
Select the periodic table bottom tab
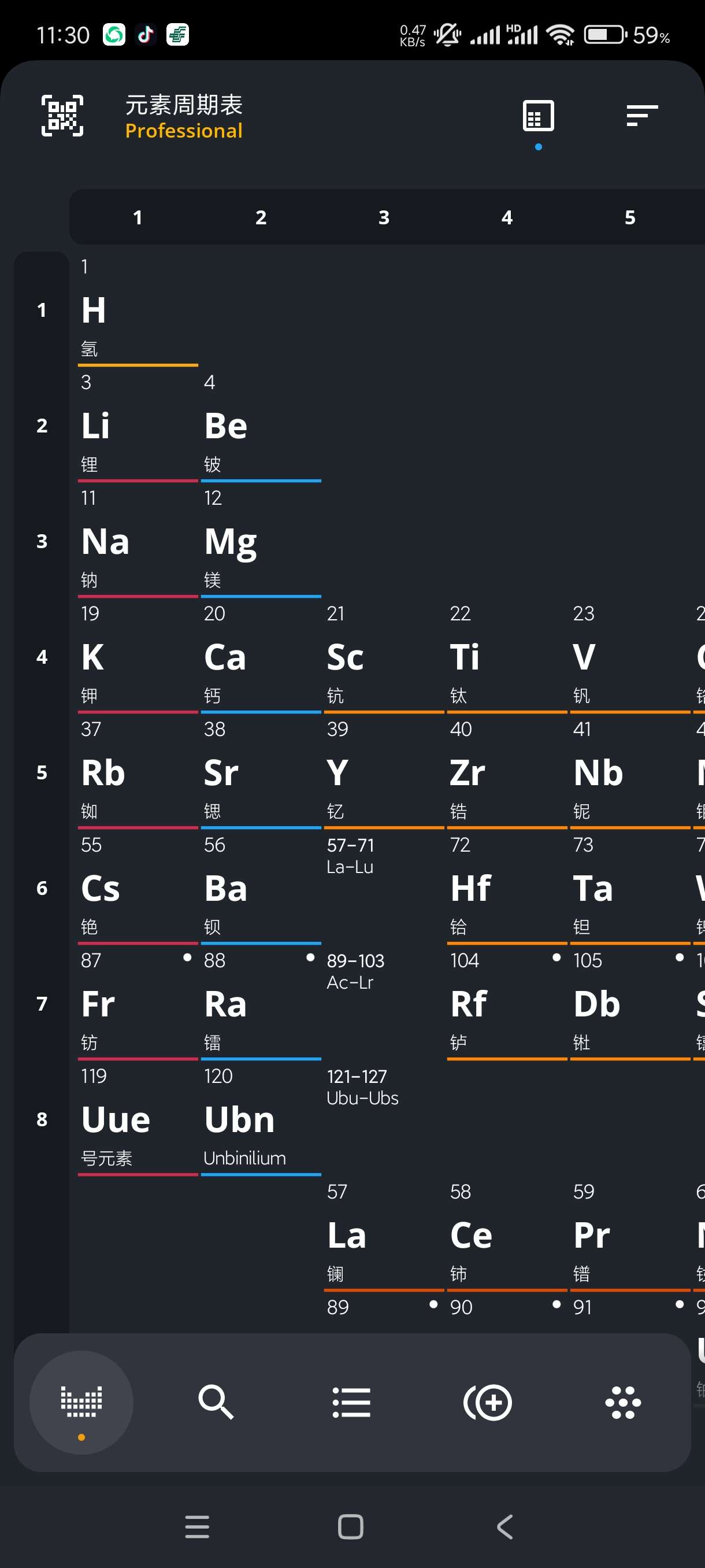[x=81, y=1402]
